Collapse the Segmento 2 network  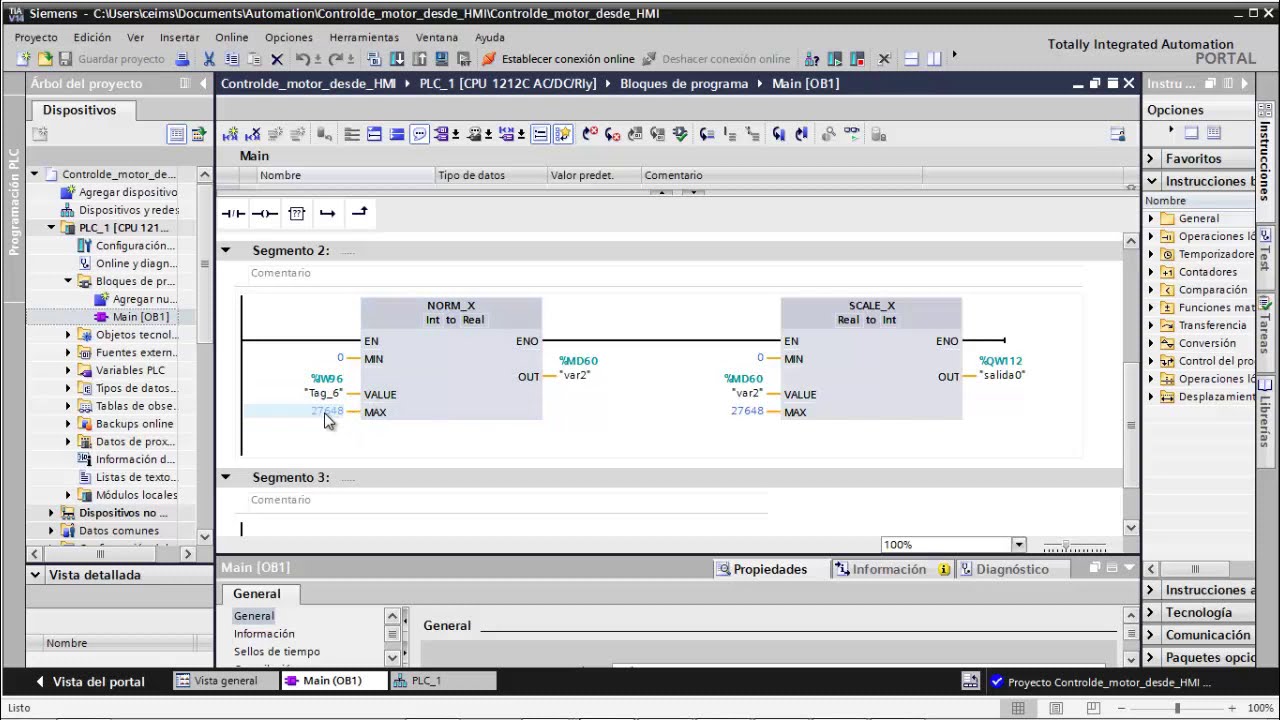click(225, 250)
